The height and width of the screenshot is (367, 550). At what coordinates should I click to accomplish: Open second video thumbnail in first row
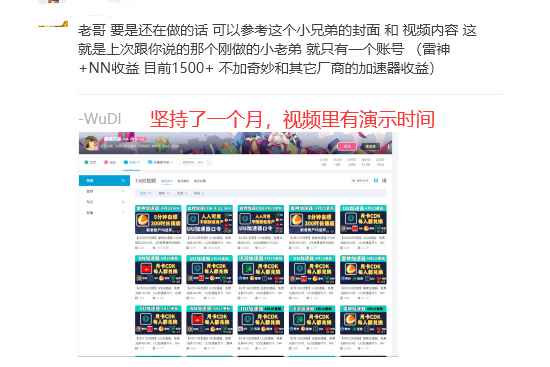click(209, 220)
